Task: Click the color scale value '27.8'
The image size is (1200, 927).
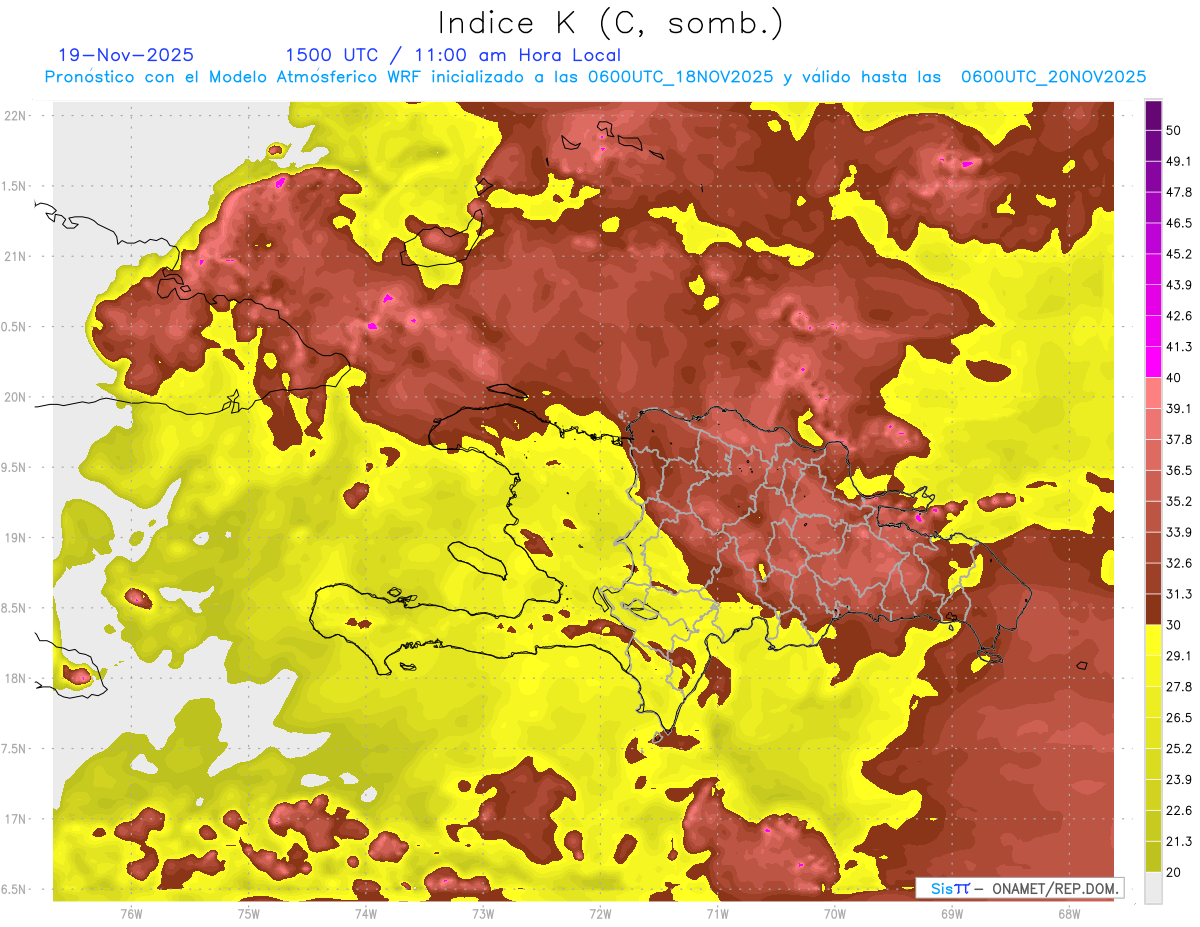Action: pos(1179,687)
